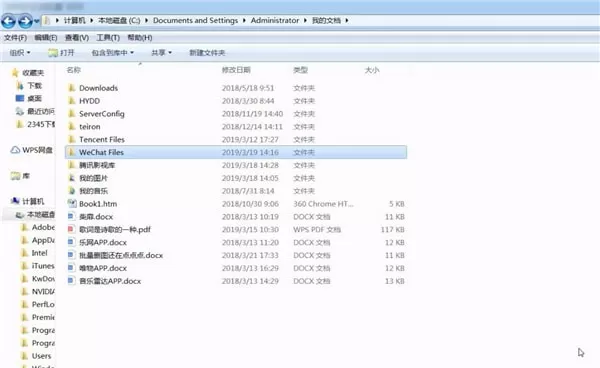Screen dimensions: 600x368
Task: Sort by the 大小 column header
Action: coord(372,70)
